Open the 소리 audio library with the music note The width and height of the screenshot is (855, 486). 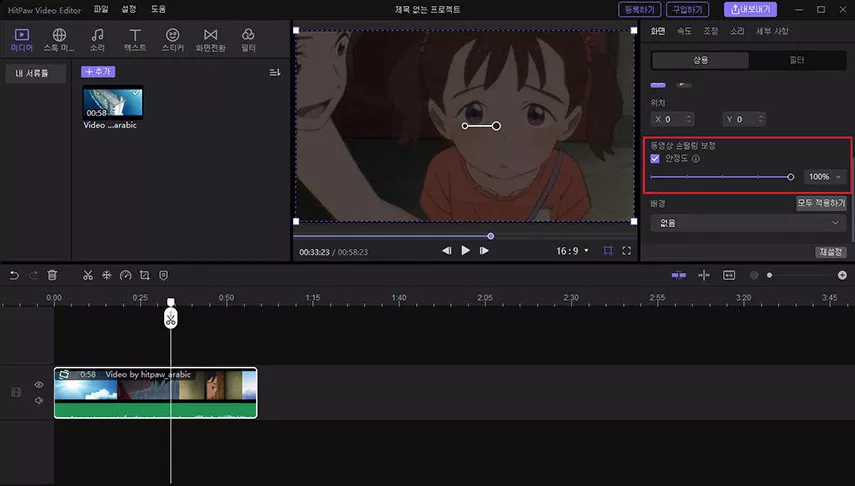click(97, 40)
